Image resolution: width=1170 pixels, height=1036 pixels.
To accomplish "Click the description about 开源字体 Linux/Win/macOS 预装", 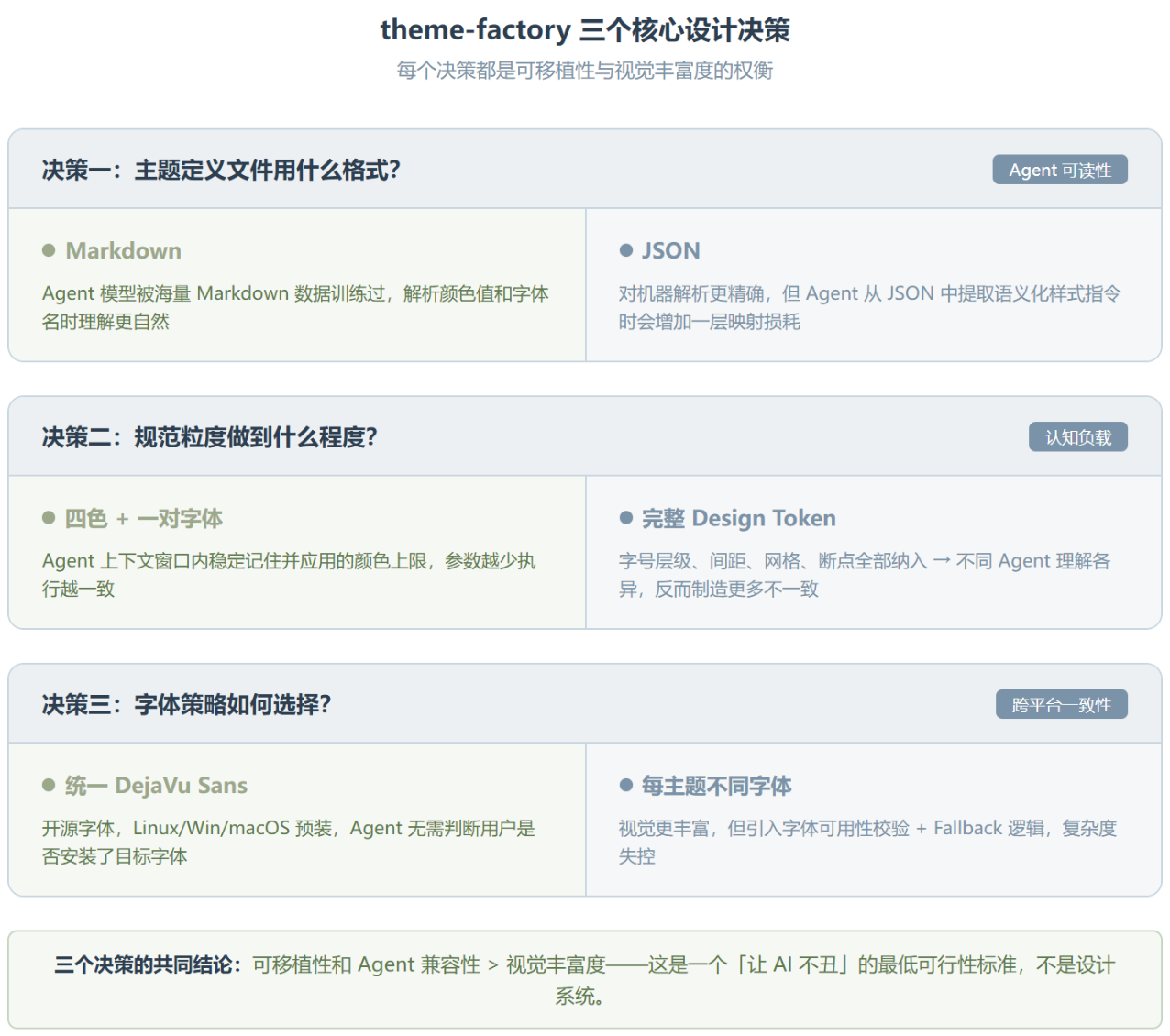I will tap(289, 842).
